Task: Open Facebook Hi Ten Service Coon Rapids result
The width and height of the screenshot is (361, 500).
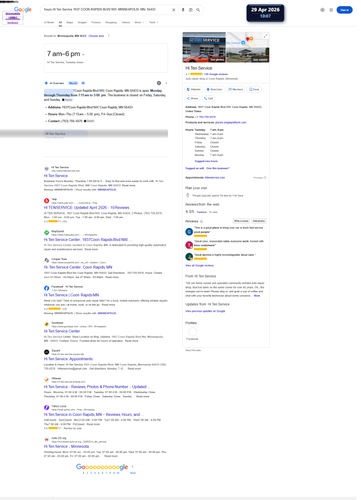Action: pos(71,295)
